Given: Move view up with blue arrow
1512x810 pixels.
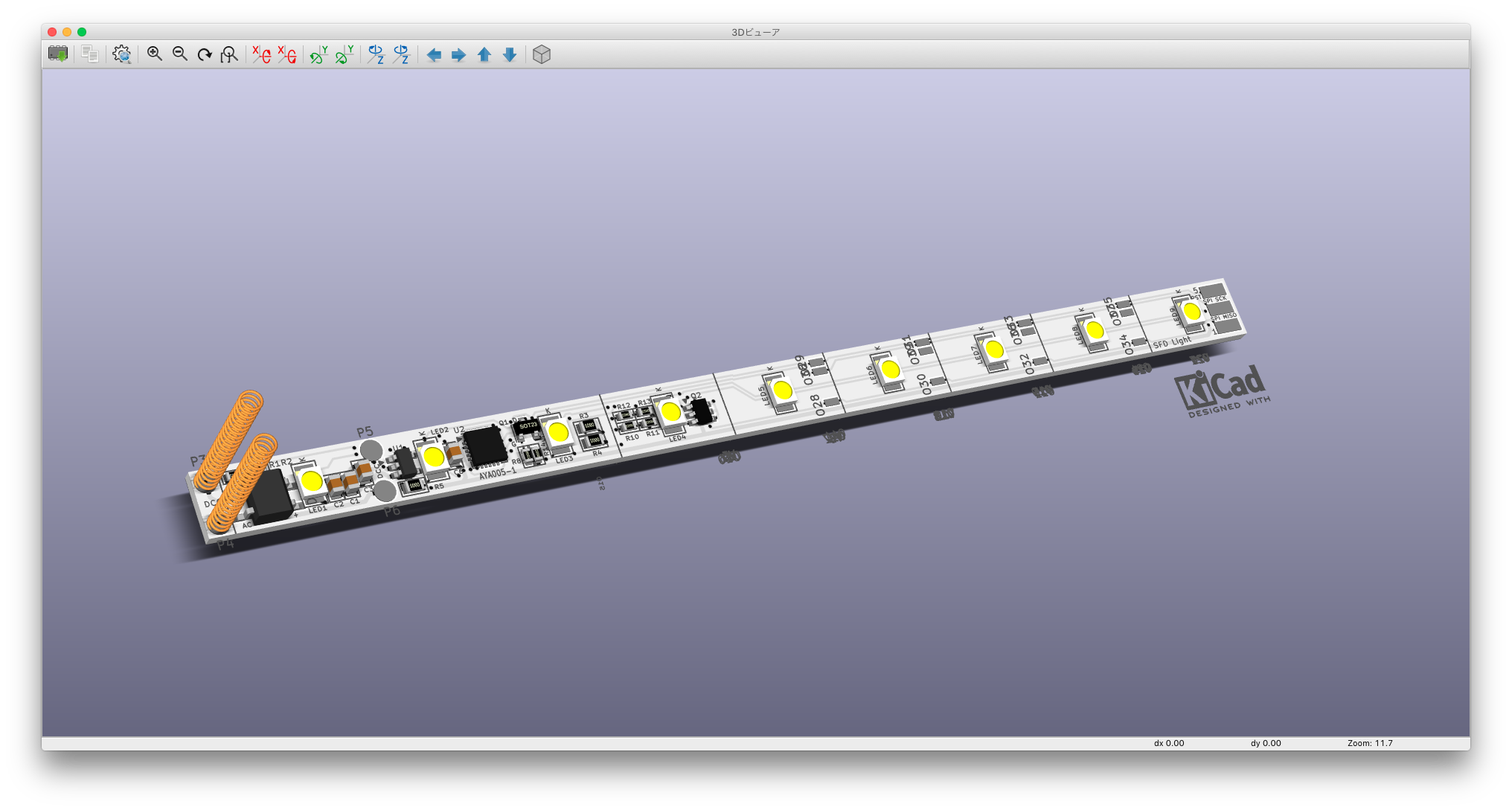Looking at the screenshot, I should pos(484,55).
